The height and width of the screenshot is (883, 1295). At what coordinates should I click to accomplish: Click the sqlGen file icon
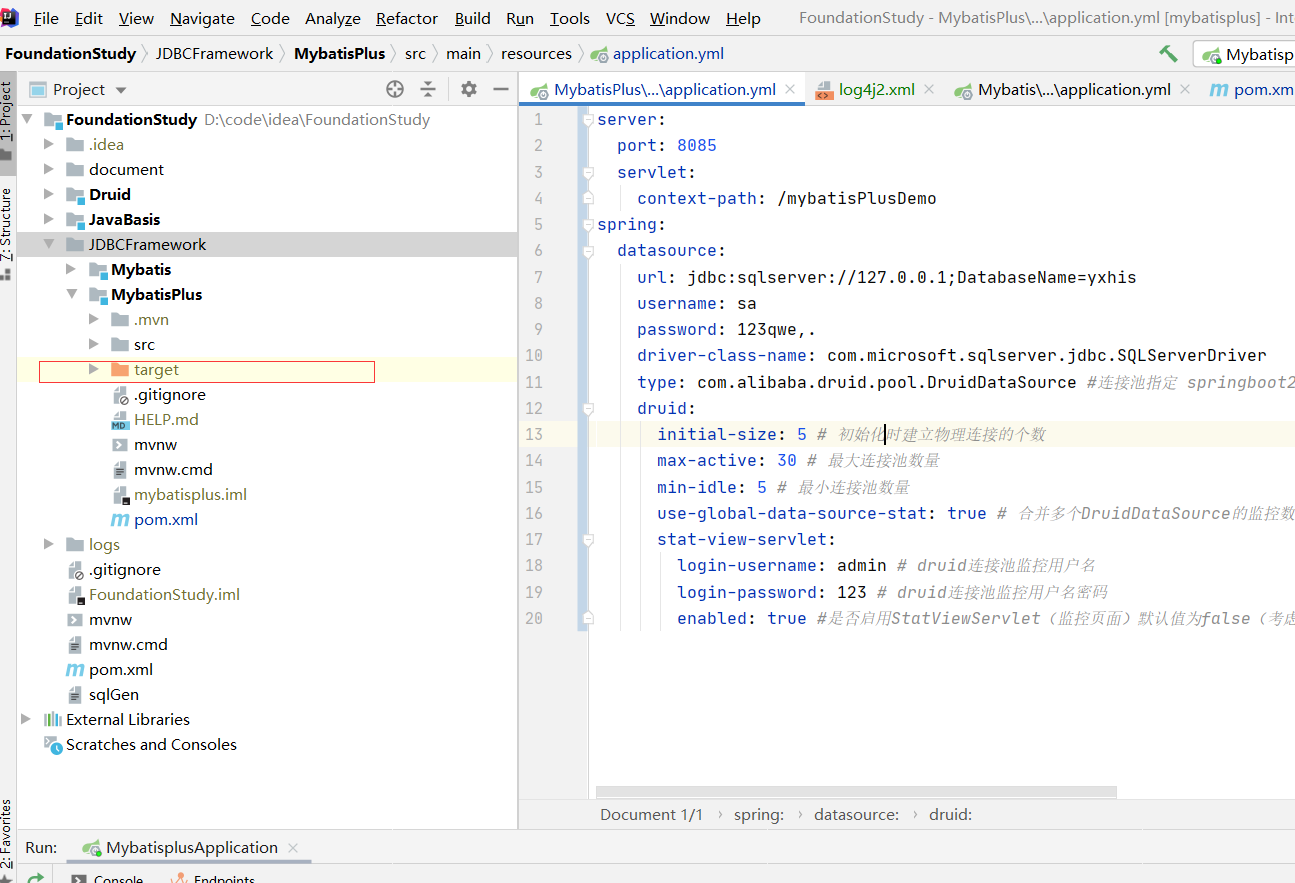(x=75, y=694)
